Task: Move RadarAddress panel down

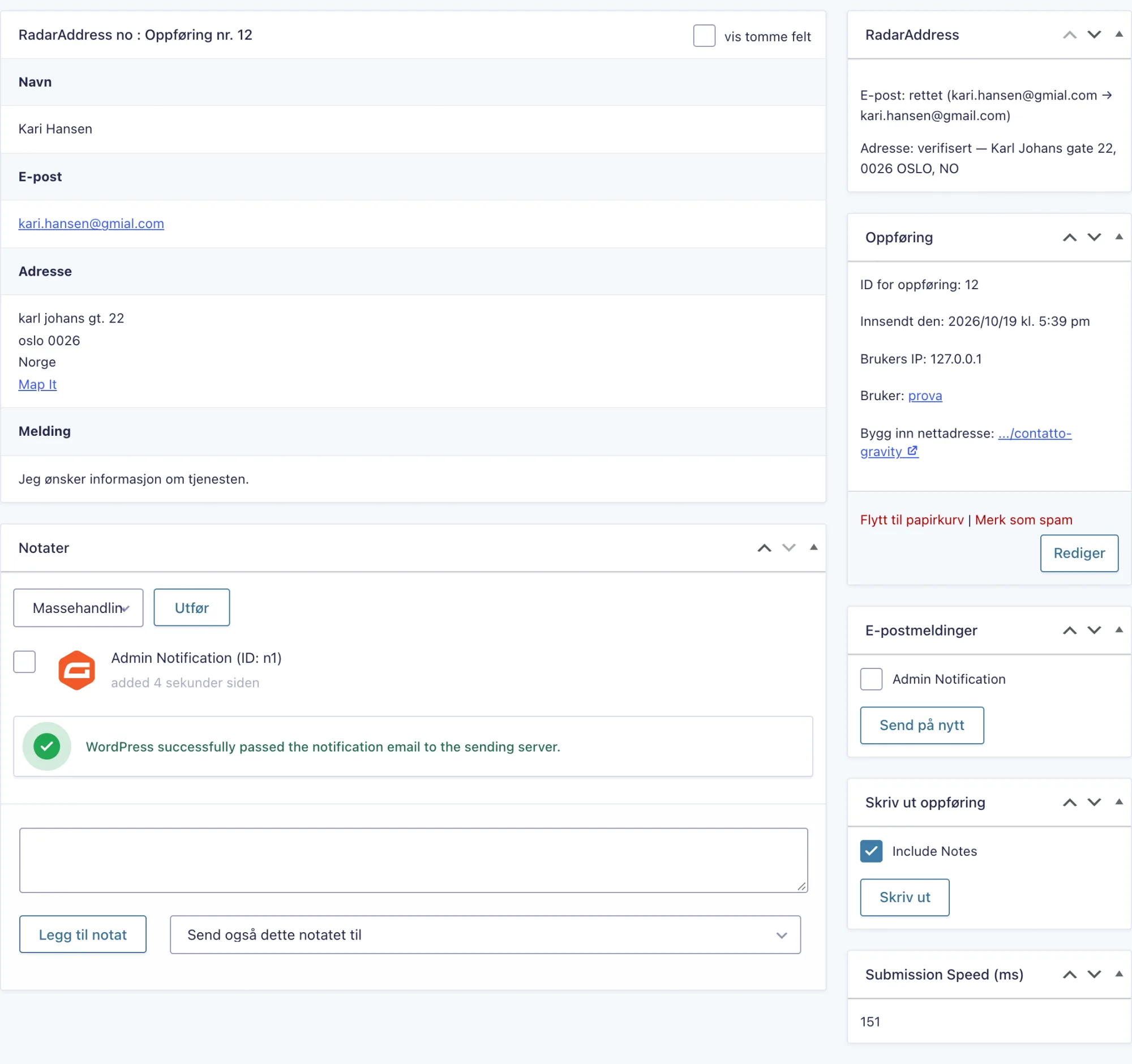Action: click(1094, 35)
